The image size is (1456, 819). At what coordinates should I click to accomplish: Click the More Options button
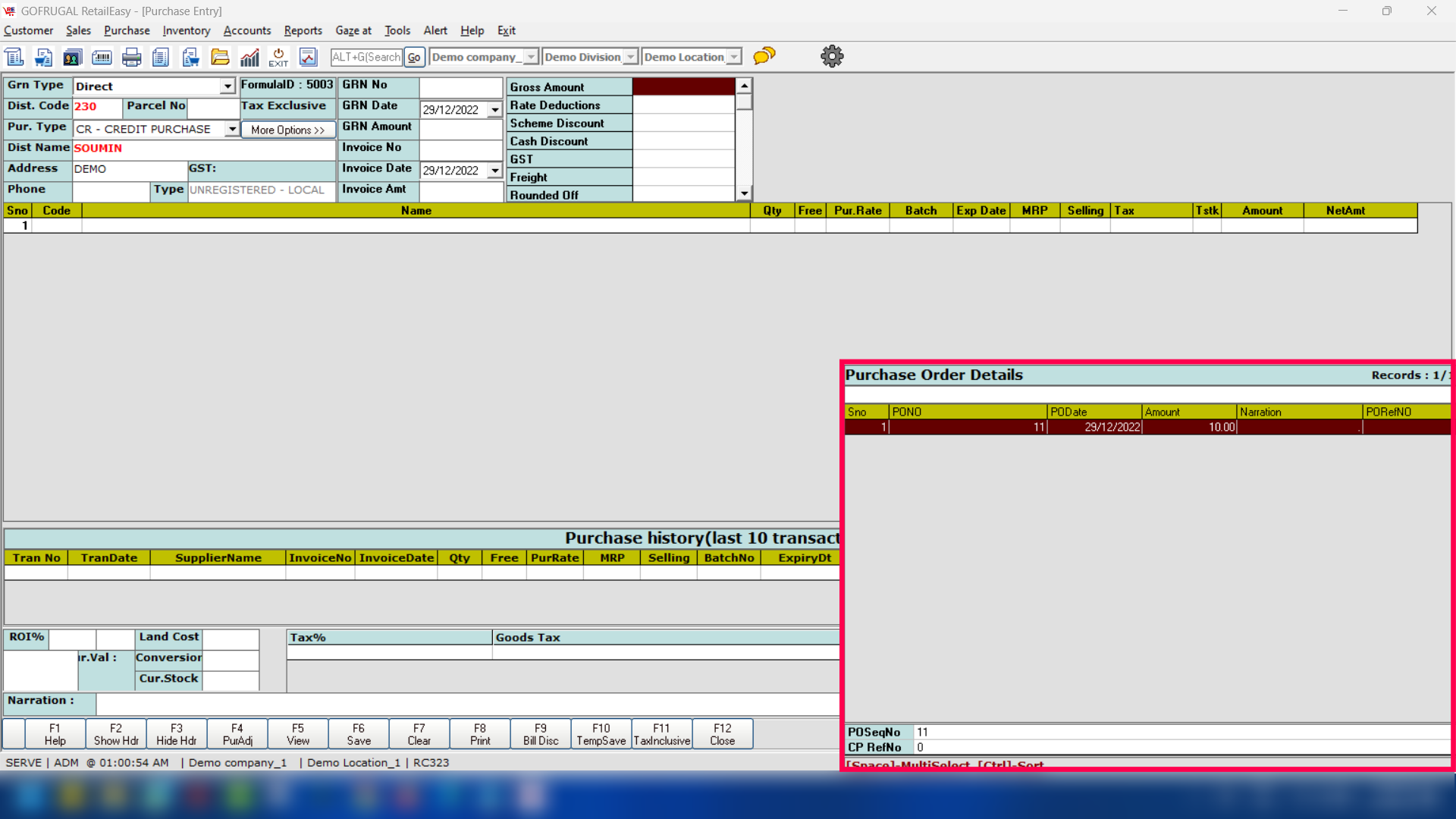point(287,130)
